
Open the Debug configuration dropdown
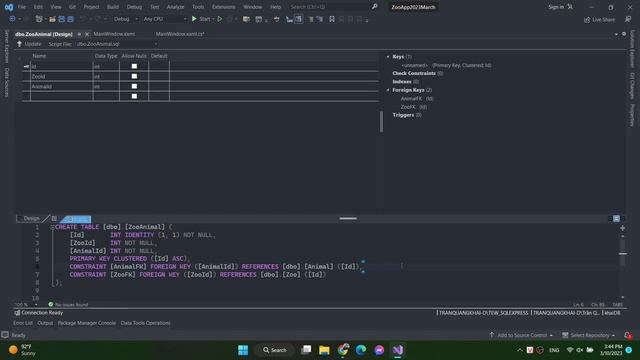coord(126,19)
